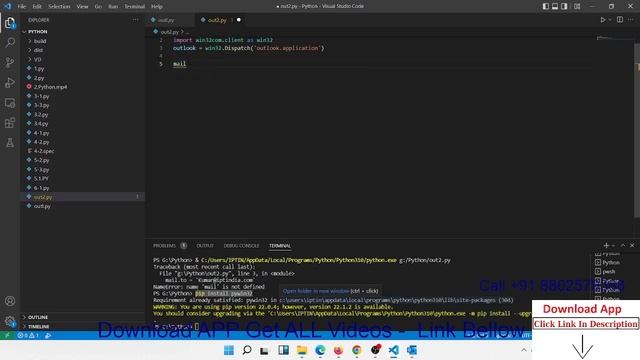Image resolution: width=640 pixels, height=360 pixels.
Task: Open the Accounts menu icon
Action: point(10,301)
